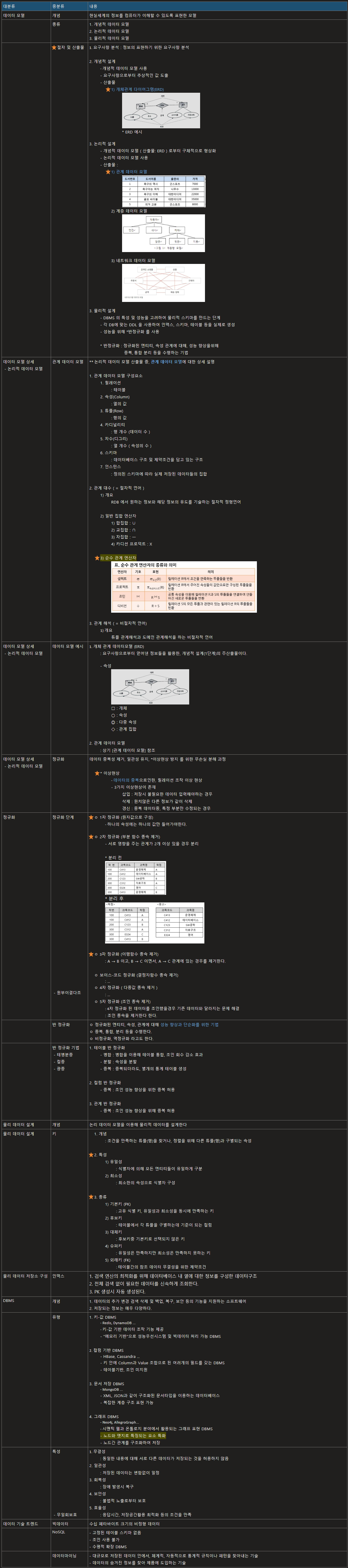Open the '관계 데이터 모델' link in the 상세 설명 sentence
This screenshot has height=1568, width=348.
pyautogui.click(x=167, y=362)
